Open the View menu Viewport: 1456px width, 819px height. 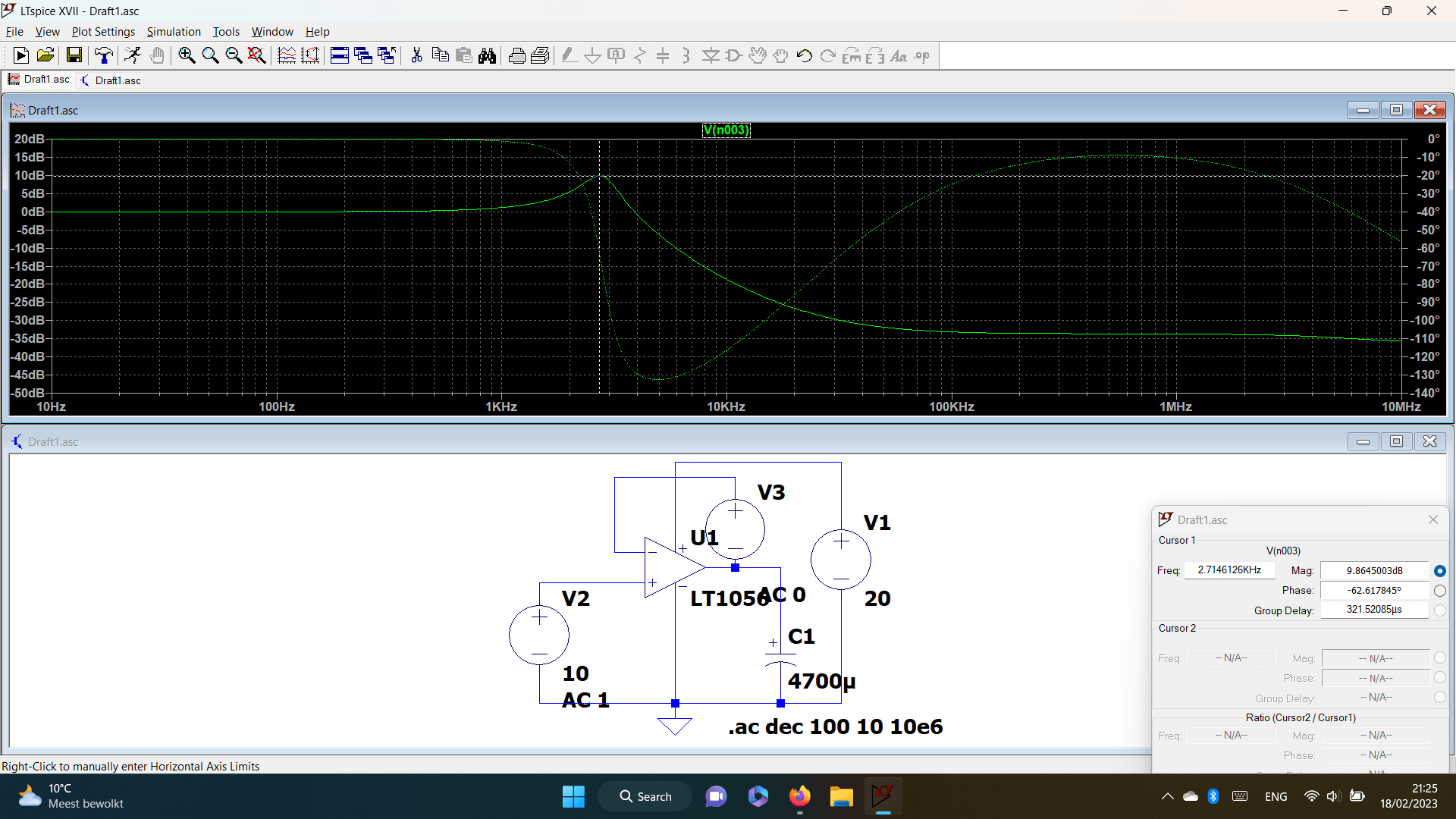47,31
